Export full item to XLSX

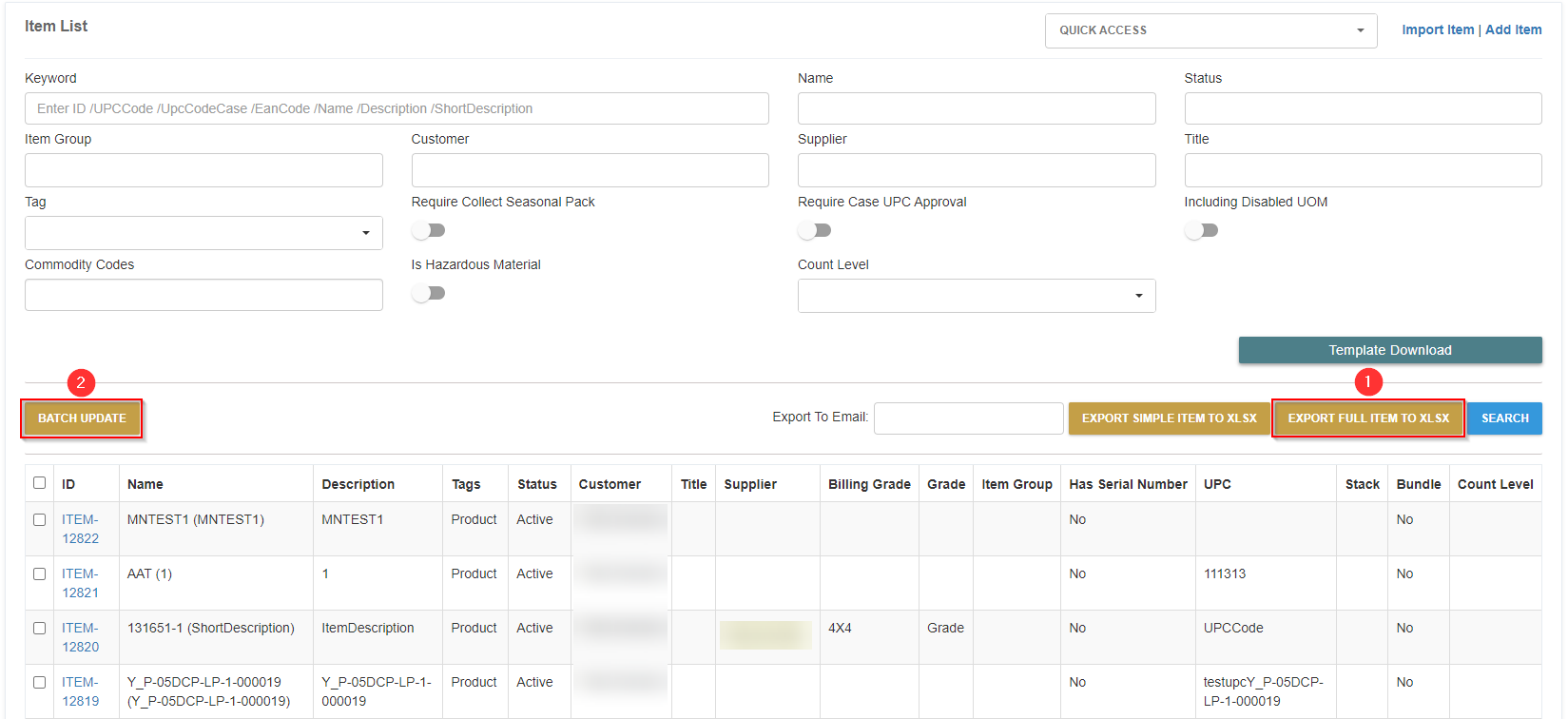pyautogui.click(x=1368, y=418)
